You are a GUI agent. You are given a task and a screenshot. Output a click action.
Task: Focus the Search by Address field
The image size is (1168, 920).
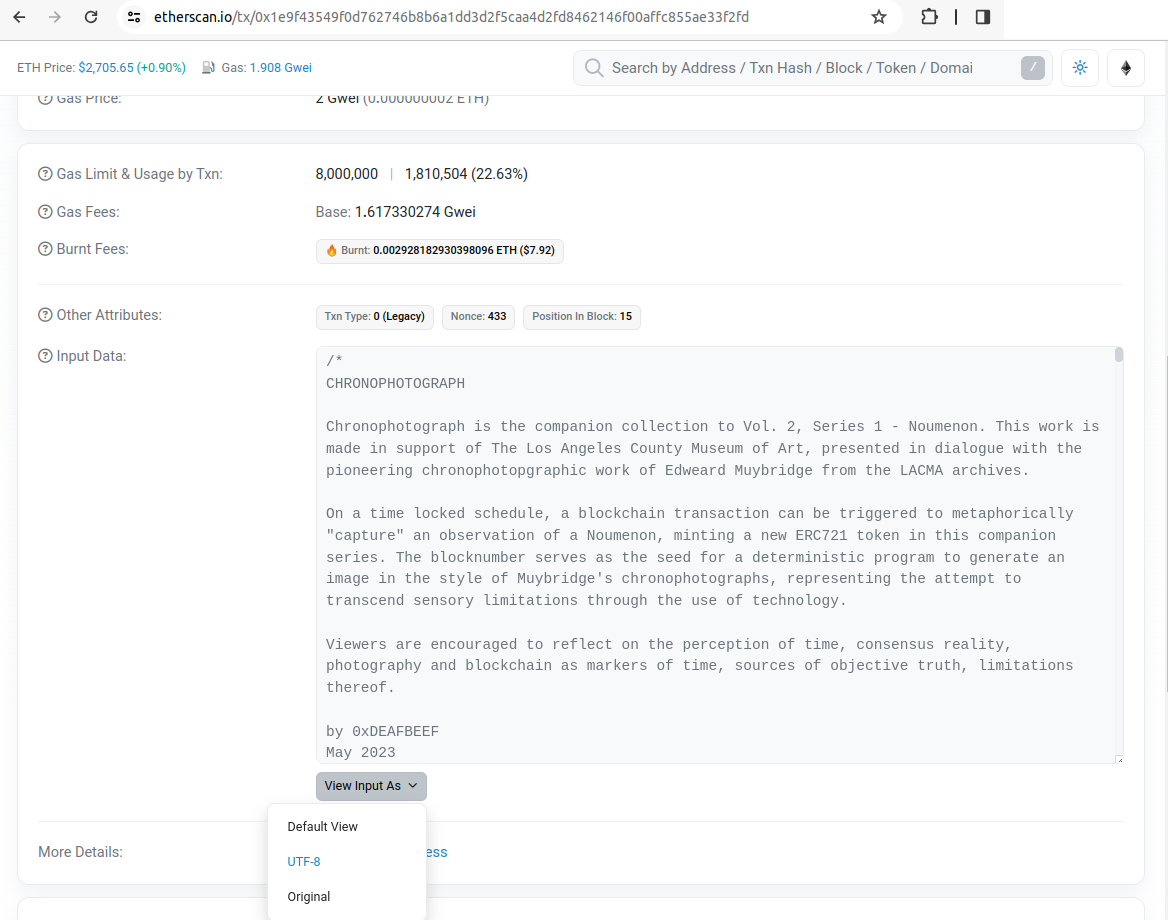tap(812, 68)
